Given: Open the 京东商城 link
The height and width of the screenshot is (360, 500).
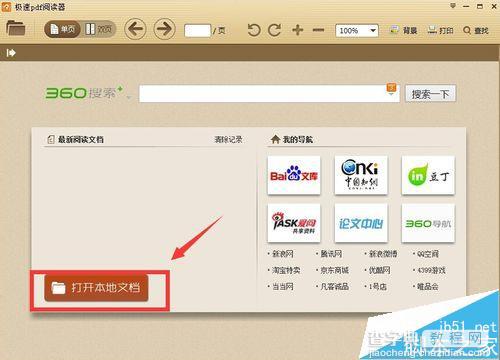Looking at the screenshot, I should tap(334, 270).
